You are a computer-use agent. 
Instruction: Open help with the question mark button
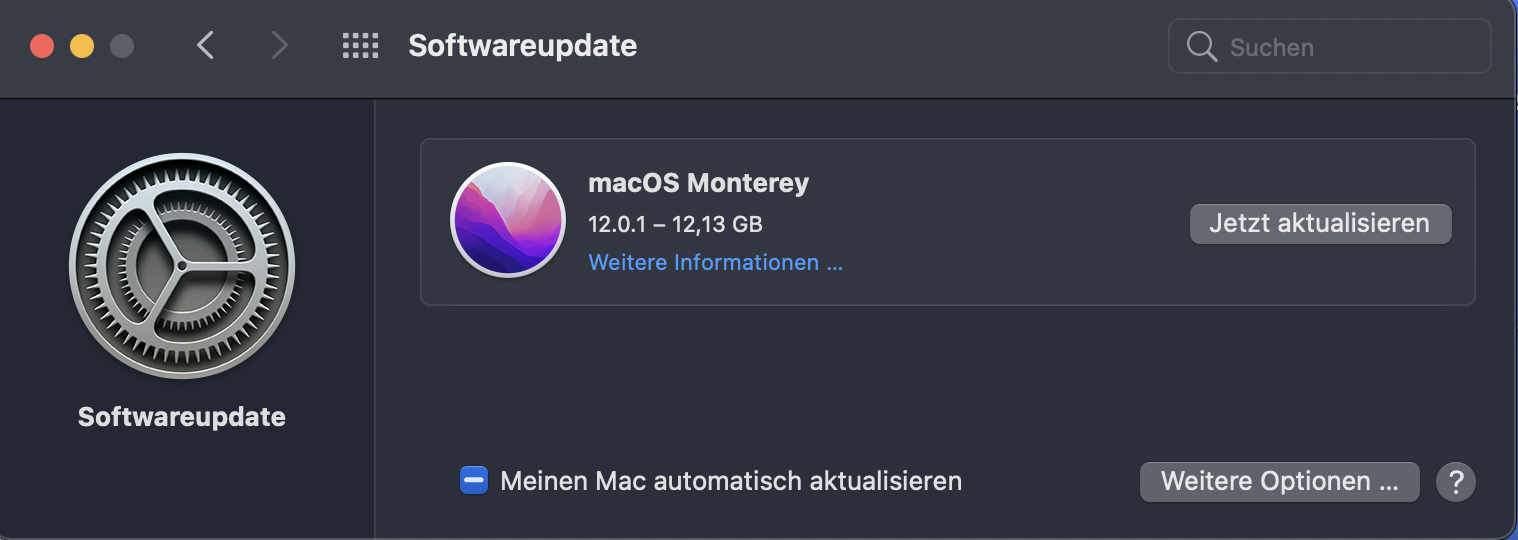click(1455, 482)
